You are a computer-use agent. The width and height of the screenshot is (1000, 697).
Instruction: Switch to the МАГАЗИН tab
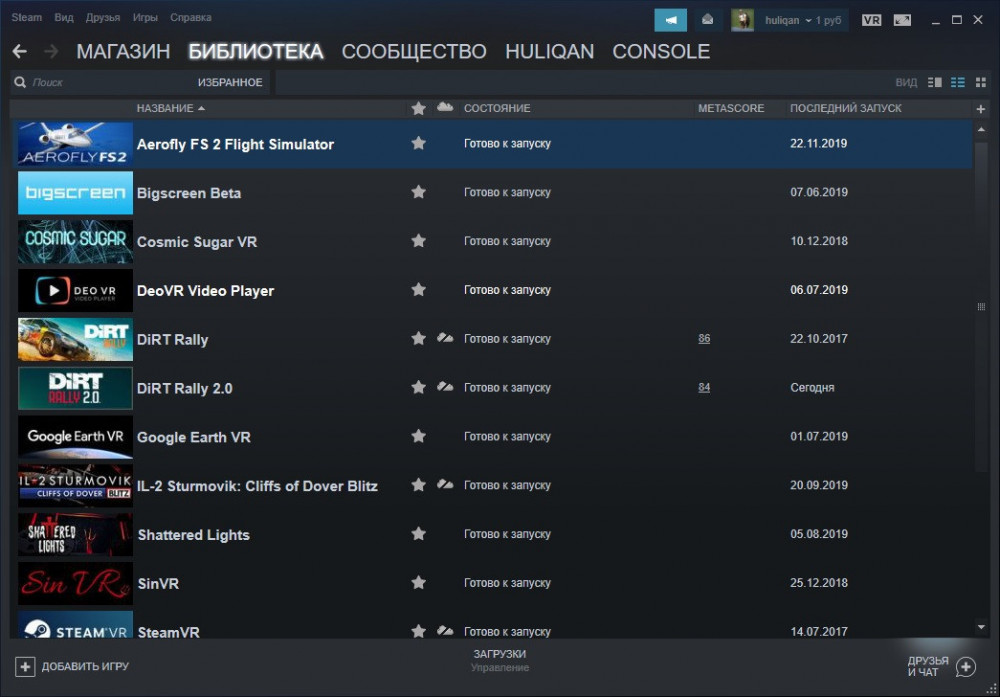(x=123, y=52)
